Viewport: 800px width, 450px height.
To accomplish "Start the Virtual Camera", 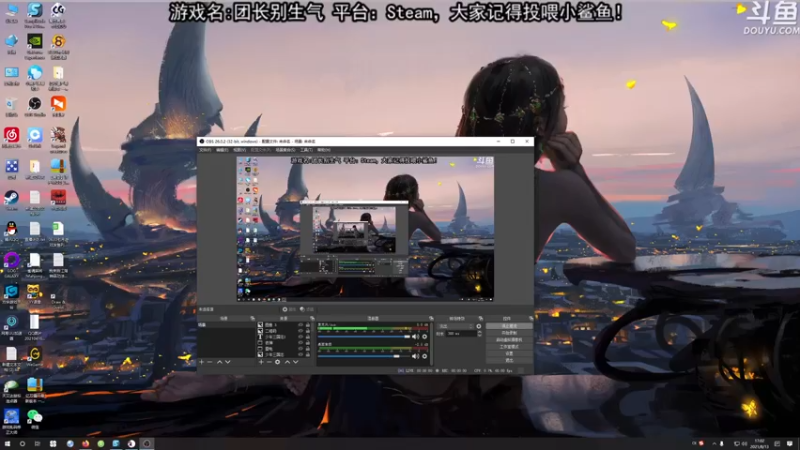I will tap(509, 340).
